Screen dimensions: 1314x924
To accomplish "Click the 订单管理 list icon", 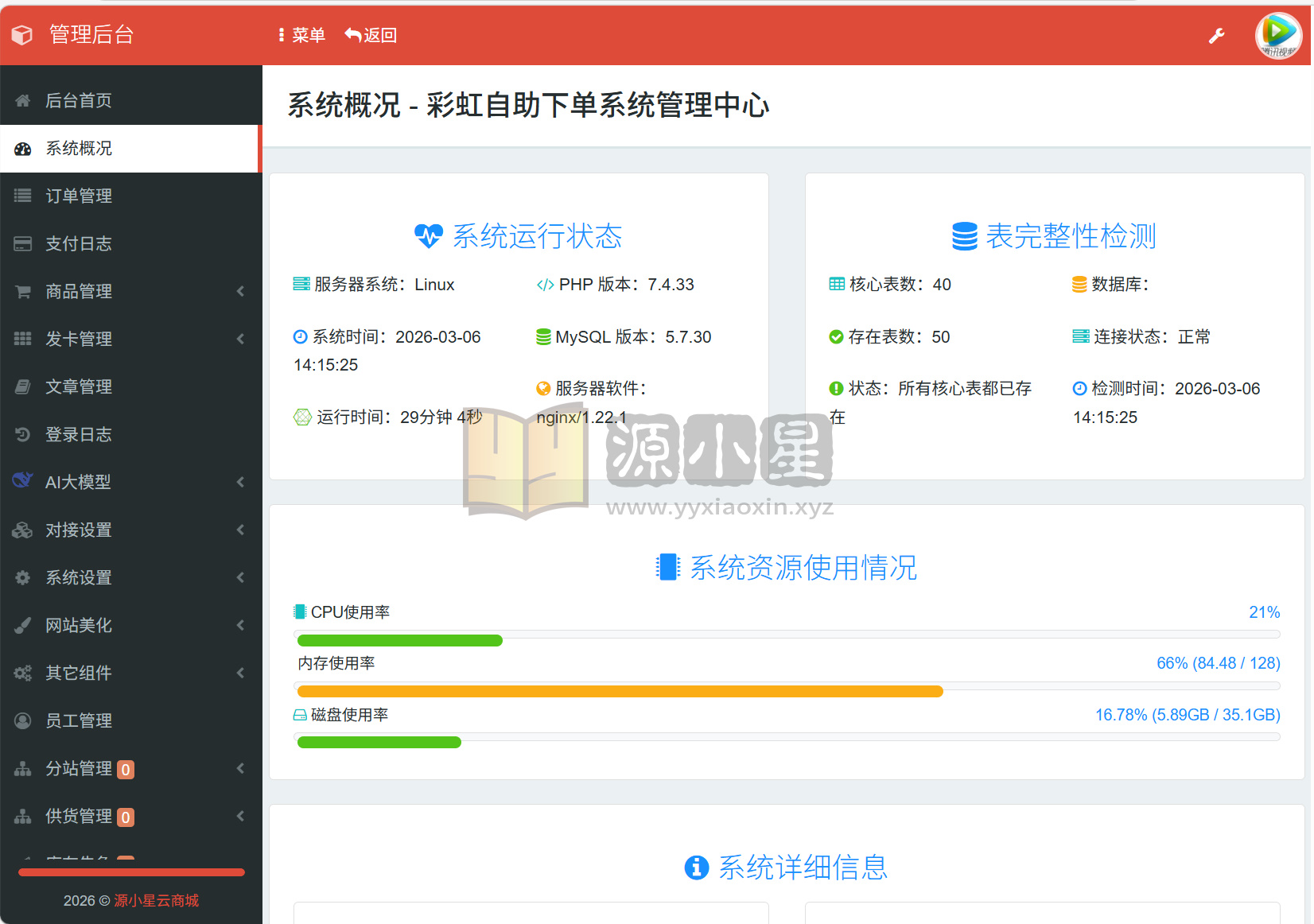I will [22, 196].
